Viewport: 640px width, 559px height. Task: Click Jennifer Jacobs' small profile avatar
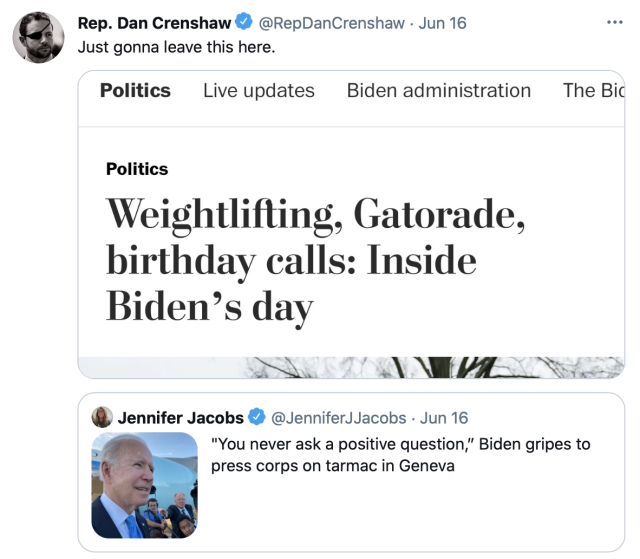point(102,417)
